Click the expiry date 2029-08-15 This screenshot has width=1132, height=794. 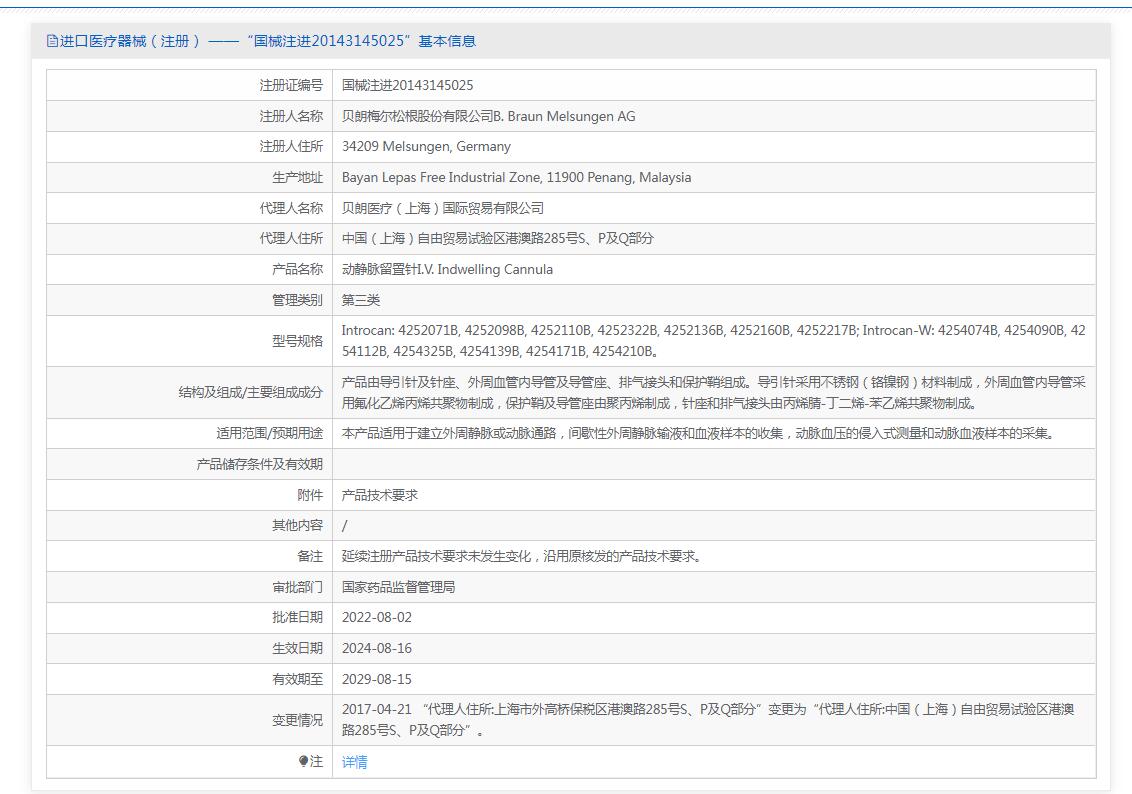(377, 679)
